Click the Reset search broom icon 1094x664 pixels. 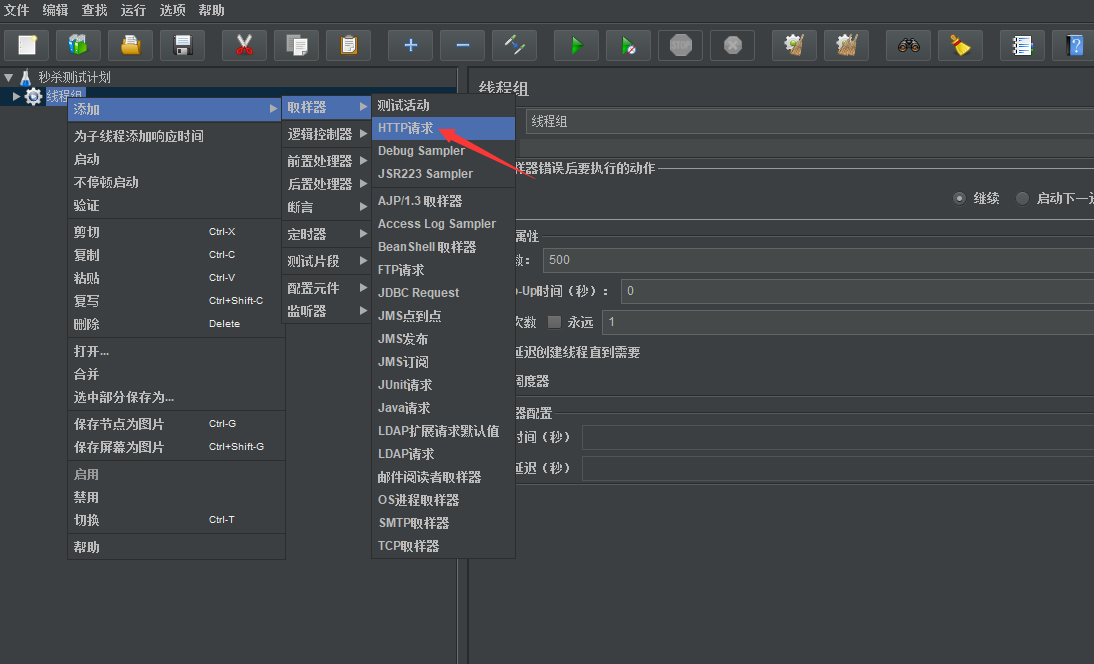tap(960, 45)
